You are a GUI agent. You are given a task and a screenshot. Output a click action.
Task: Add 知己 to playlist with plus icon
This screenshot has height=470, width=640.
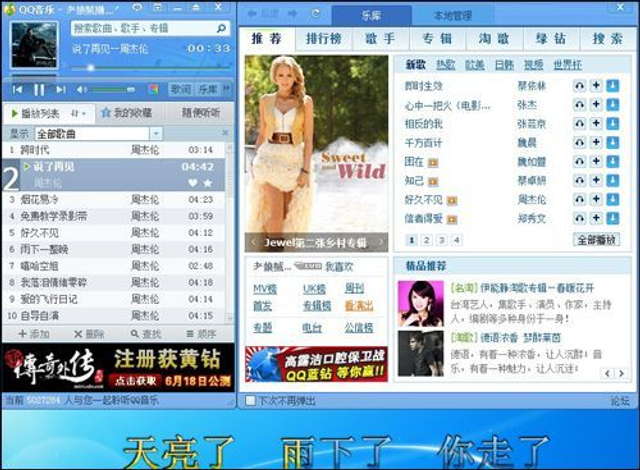click(596, 180)
